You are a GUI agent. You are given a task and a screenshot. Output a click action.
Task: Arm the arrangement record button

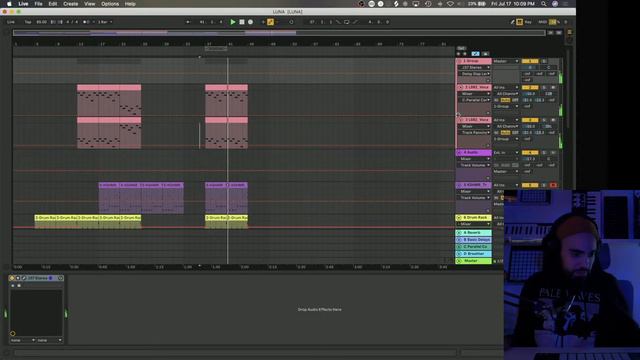click(x=251, y=22)
